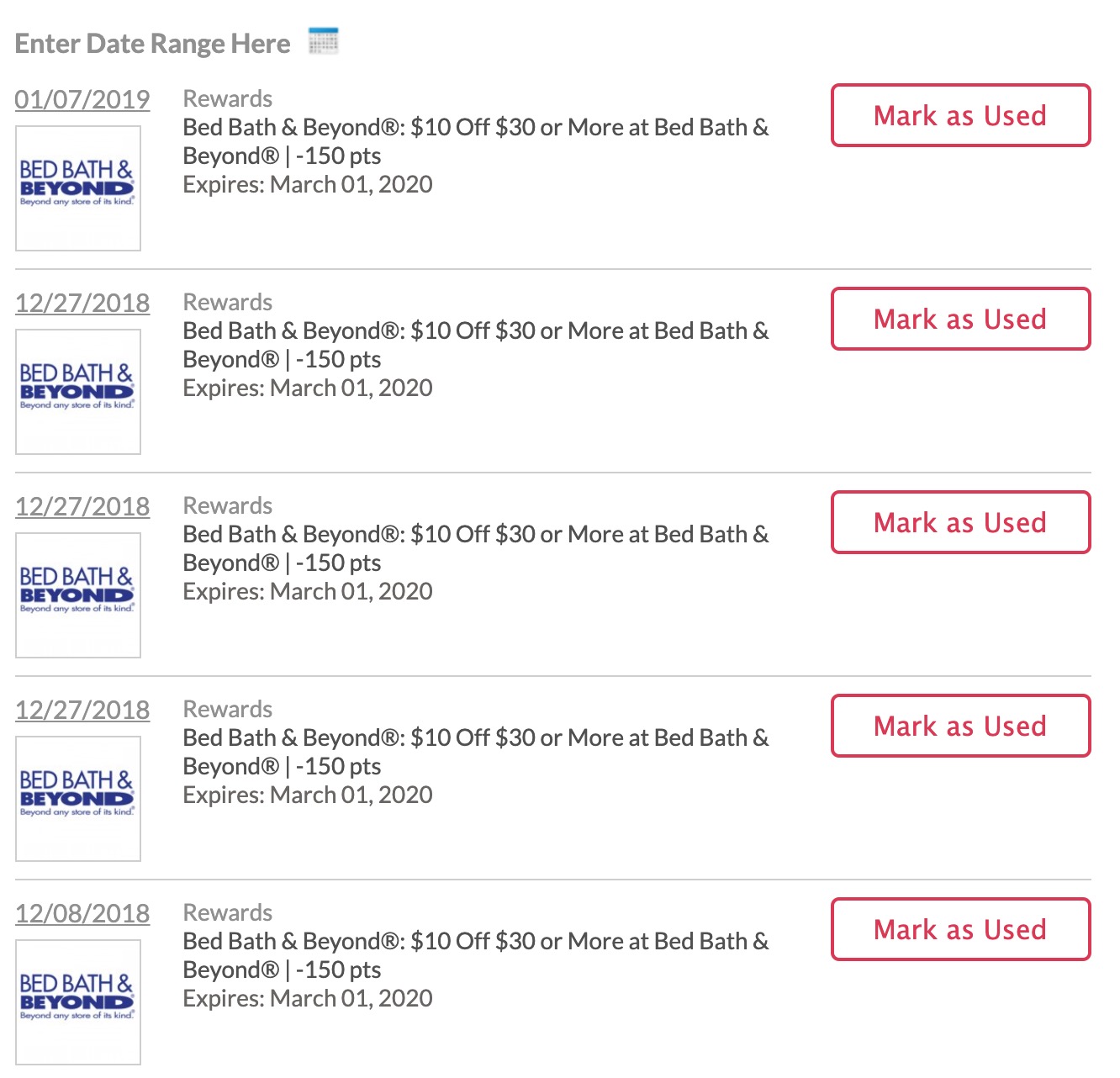Viewport: 1120px width, 1078px height.
Task: Click the third 12/27/2018 date link
Action: point(82,710)
